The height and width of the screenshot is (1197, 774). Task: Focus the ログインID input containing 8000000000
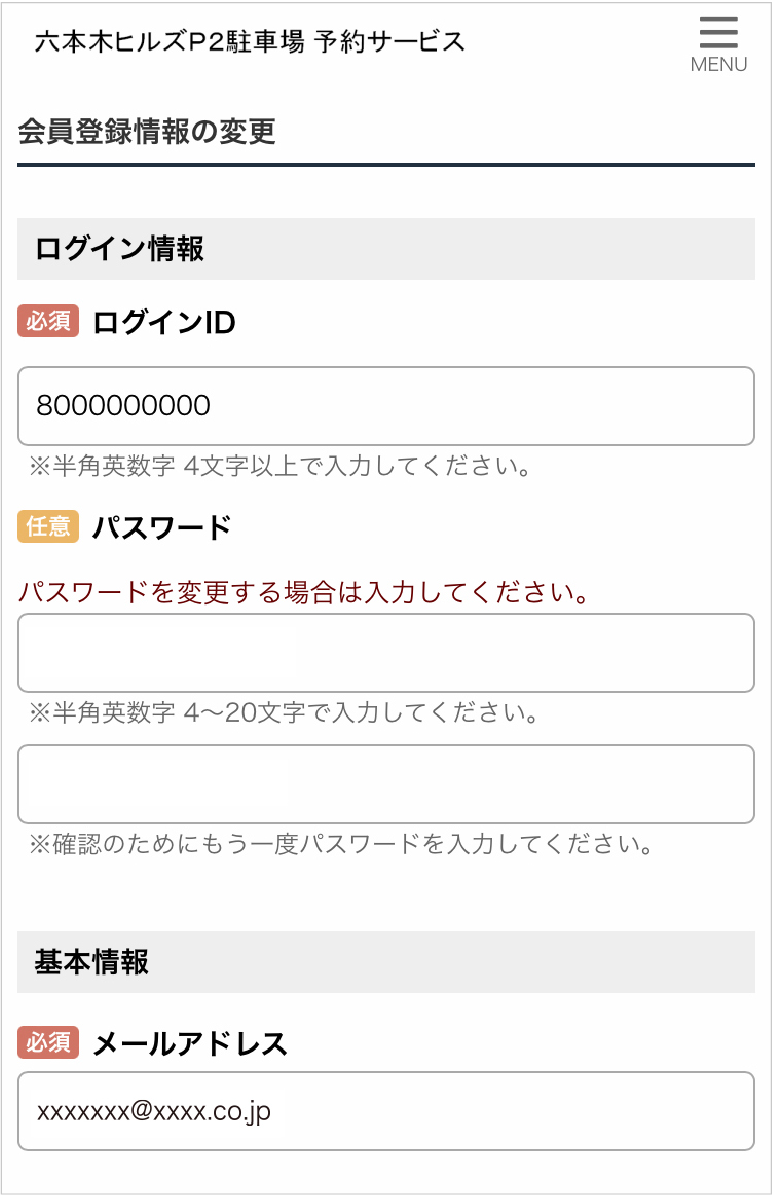point(386,406)
